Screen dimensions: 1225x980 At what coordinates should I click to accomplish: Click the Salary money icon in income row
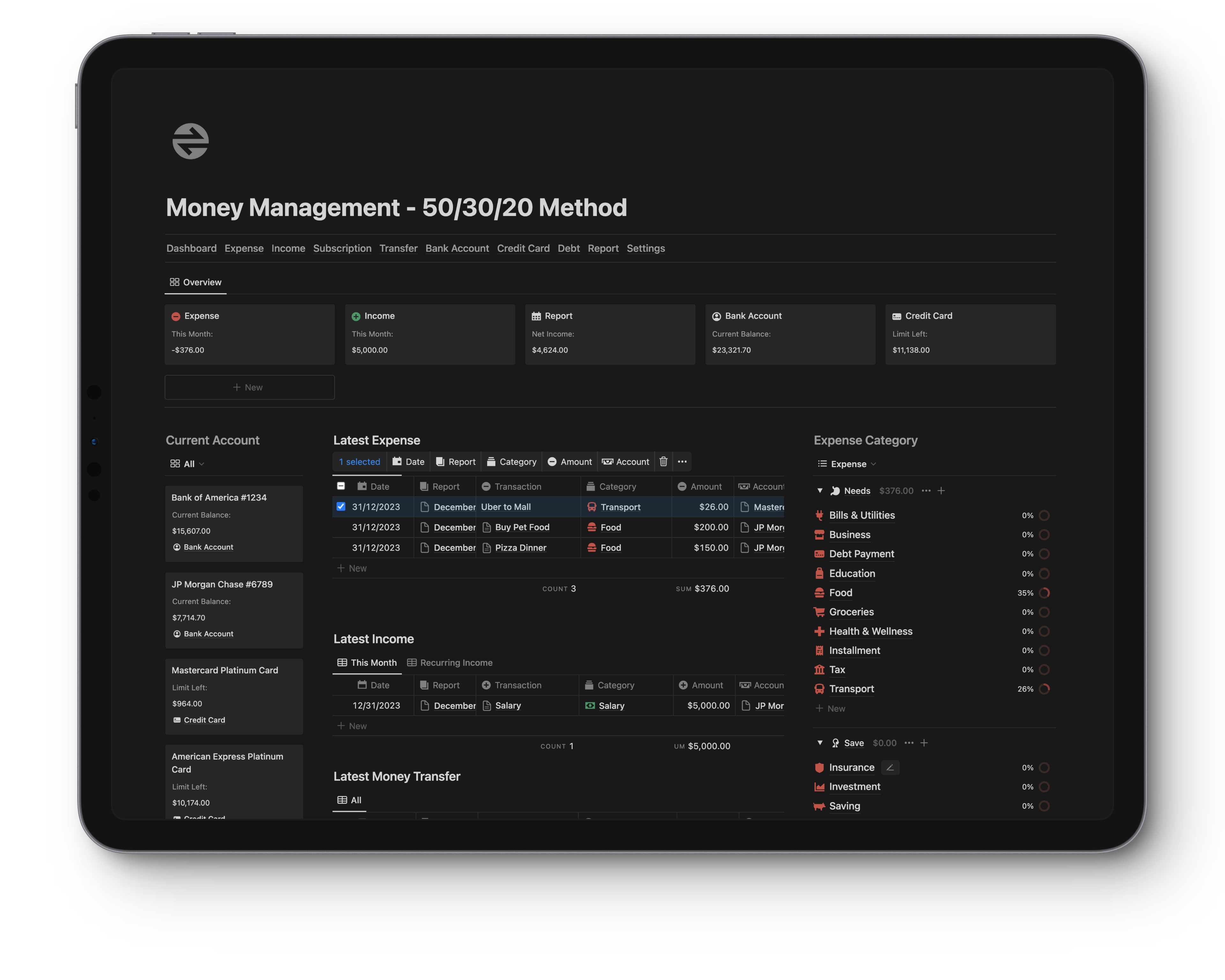(x=590, y=706)
